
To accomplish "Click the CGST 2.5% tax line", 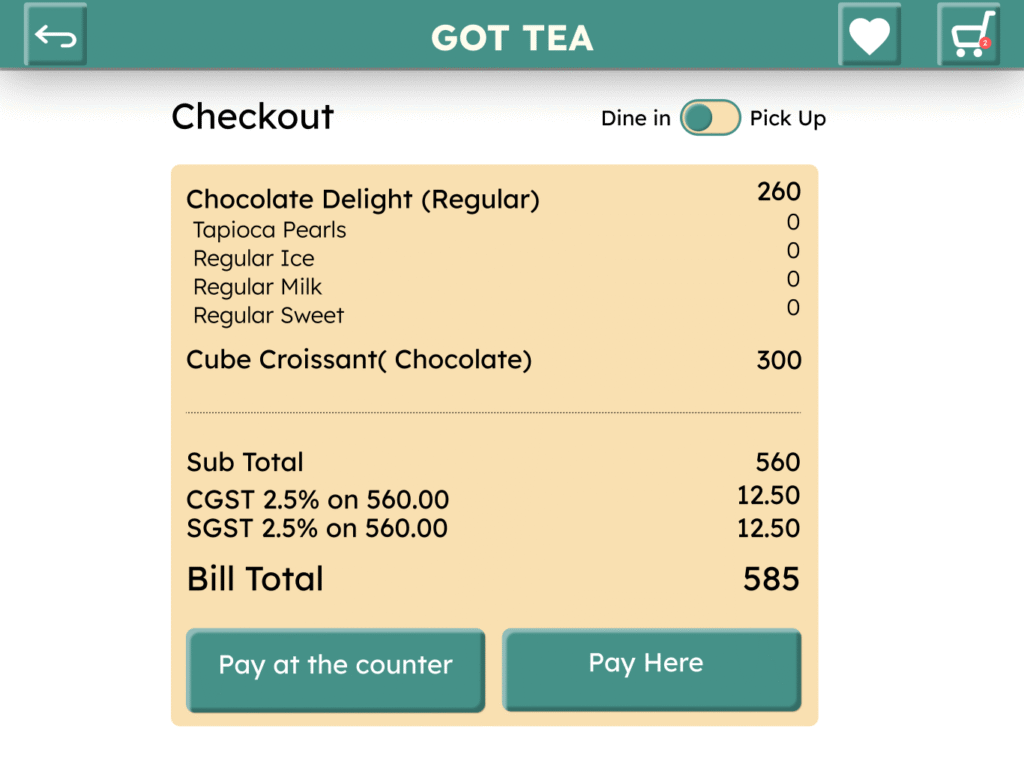I will click(318, 499).
